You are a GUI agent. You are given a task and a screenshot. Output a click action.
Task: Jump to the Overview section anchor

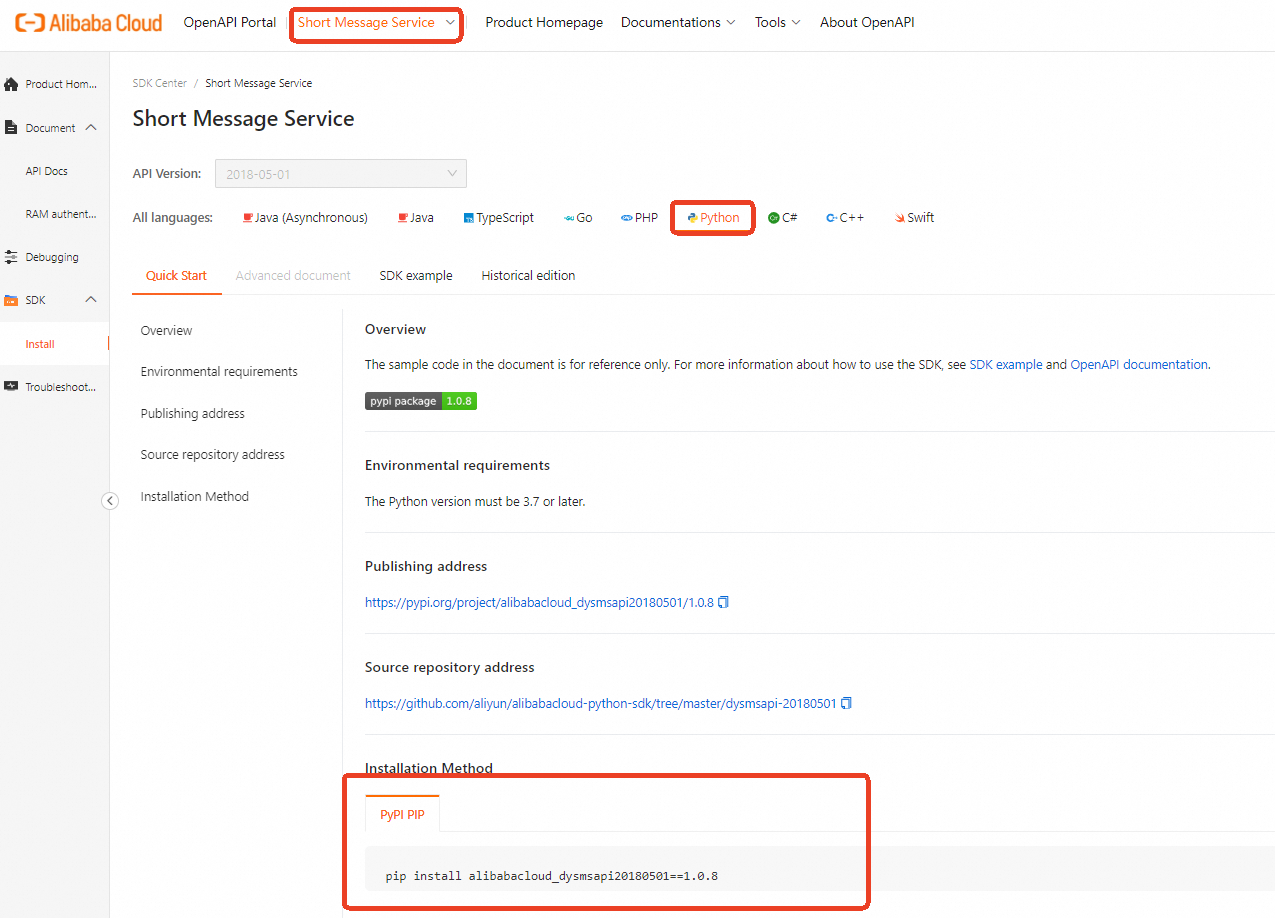click(166, 331)
